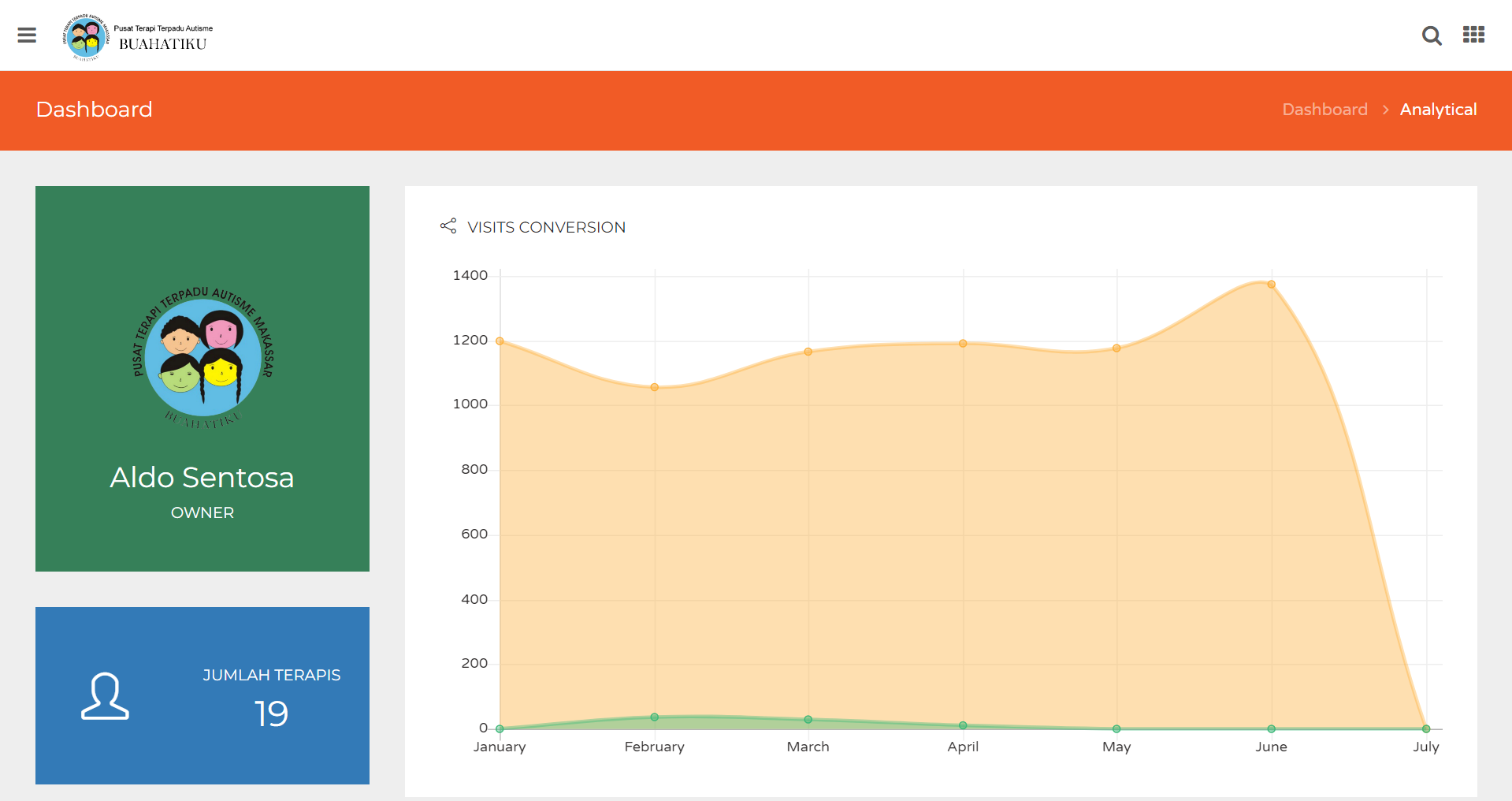1512x801 pixels.
Task: Click the April orange data point
Action: click(x=963, y=344)
